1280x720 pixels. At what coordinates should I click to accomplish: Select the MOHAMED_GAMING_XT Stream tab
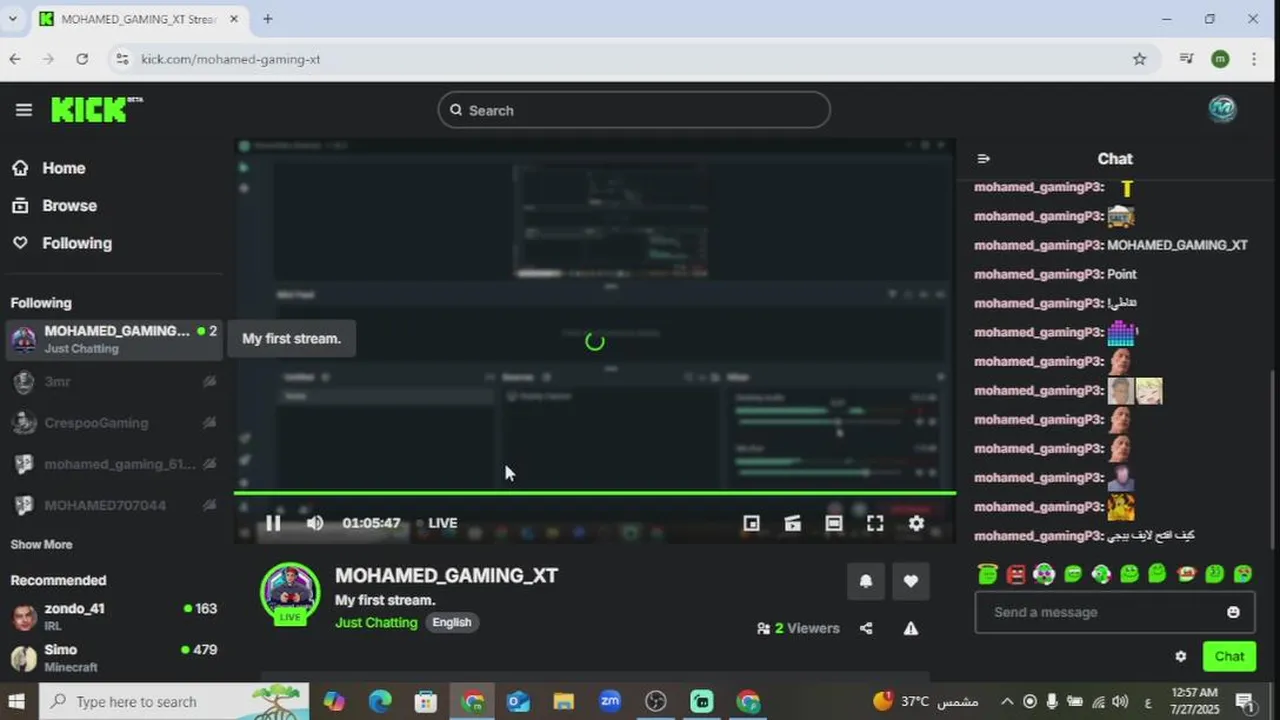140,19
